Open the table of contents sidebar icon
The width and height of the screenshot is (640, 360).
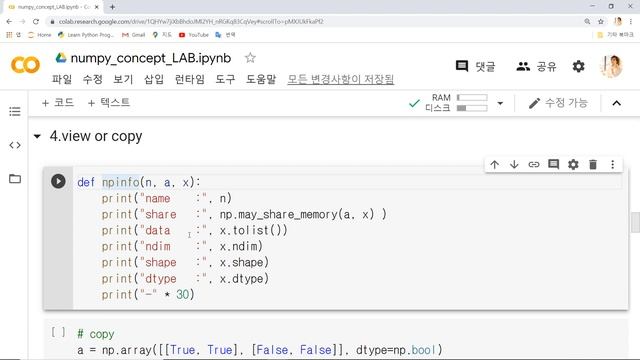[15, 111]
